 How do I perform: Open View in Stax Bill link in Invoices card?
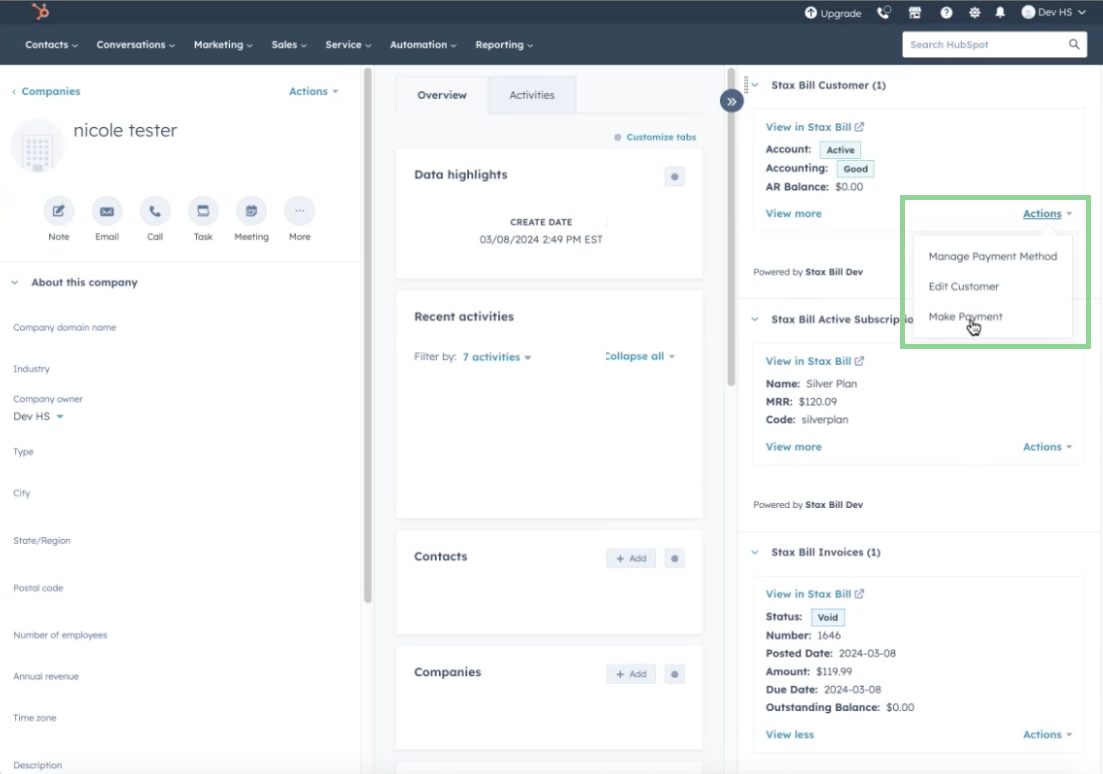[815, 594]
